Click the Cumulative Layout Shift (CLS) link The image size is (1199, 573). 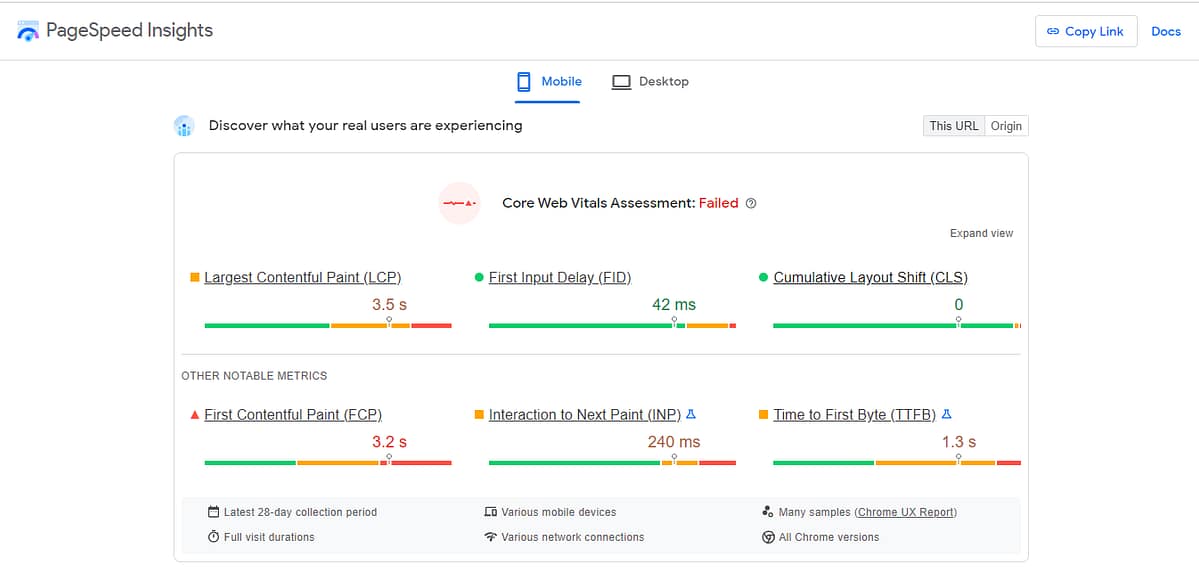(870, 277)
